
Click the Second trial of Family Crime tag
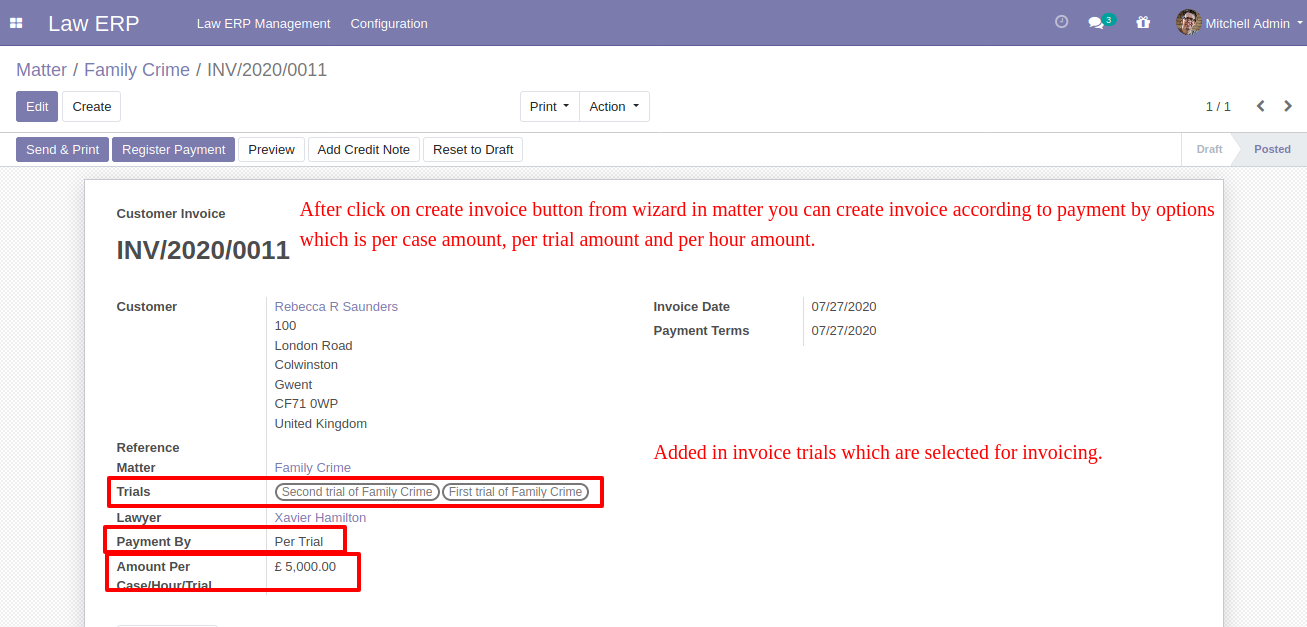tap(357, 492)
